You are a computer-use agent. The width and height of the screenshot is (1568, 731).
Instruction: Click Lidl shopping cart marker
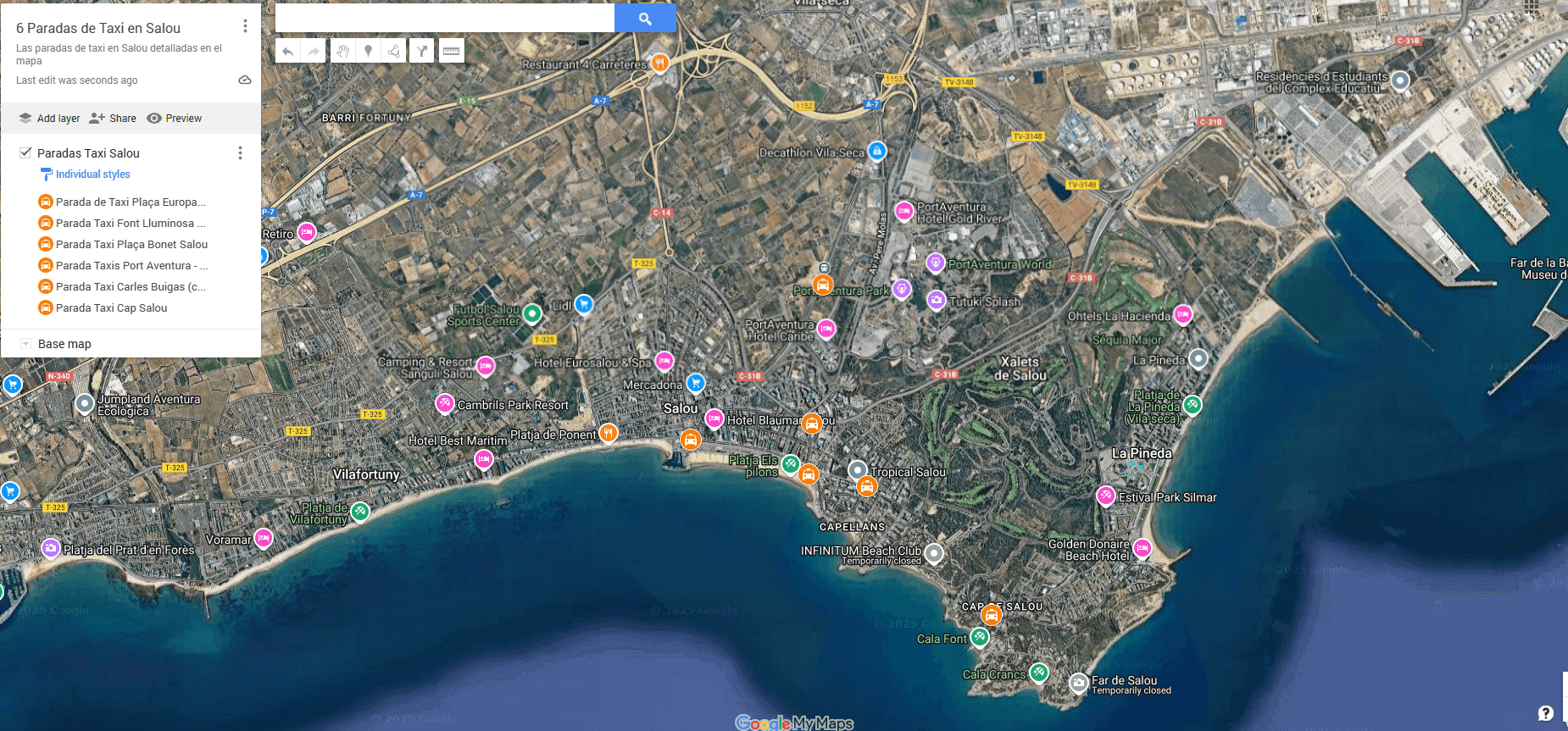coord(584,303)
